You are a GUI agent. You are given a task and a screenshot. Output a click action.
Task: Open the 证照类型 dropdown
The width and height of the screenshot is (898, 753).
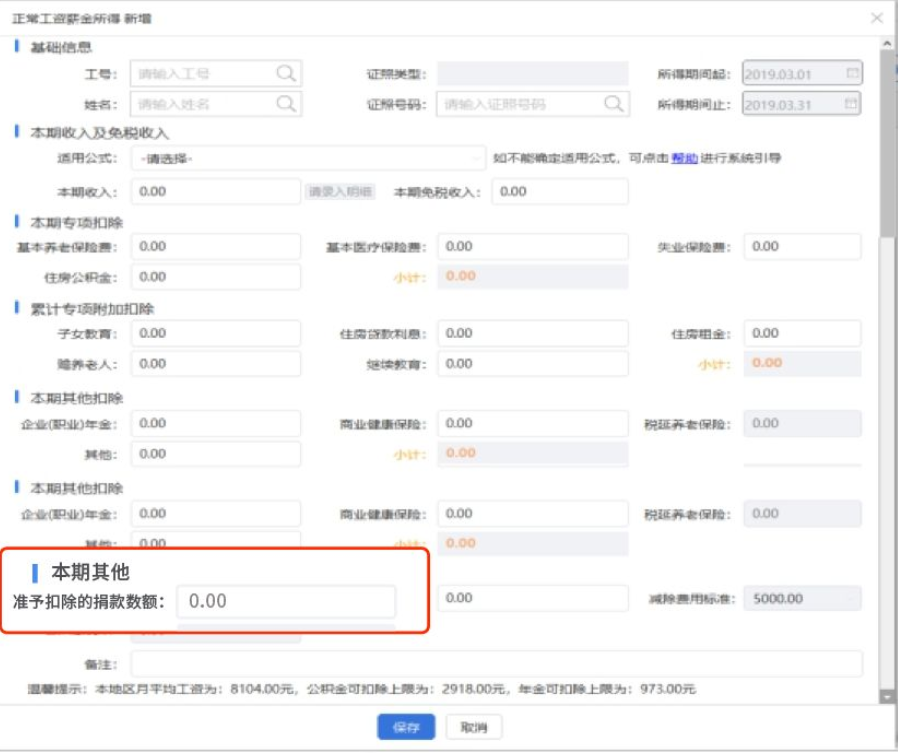pyautogui.click(x=533, y=74)
